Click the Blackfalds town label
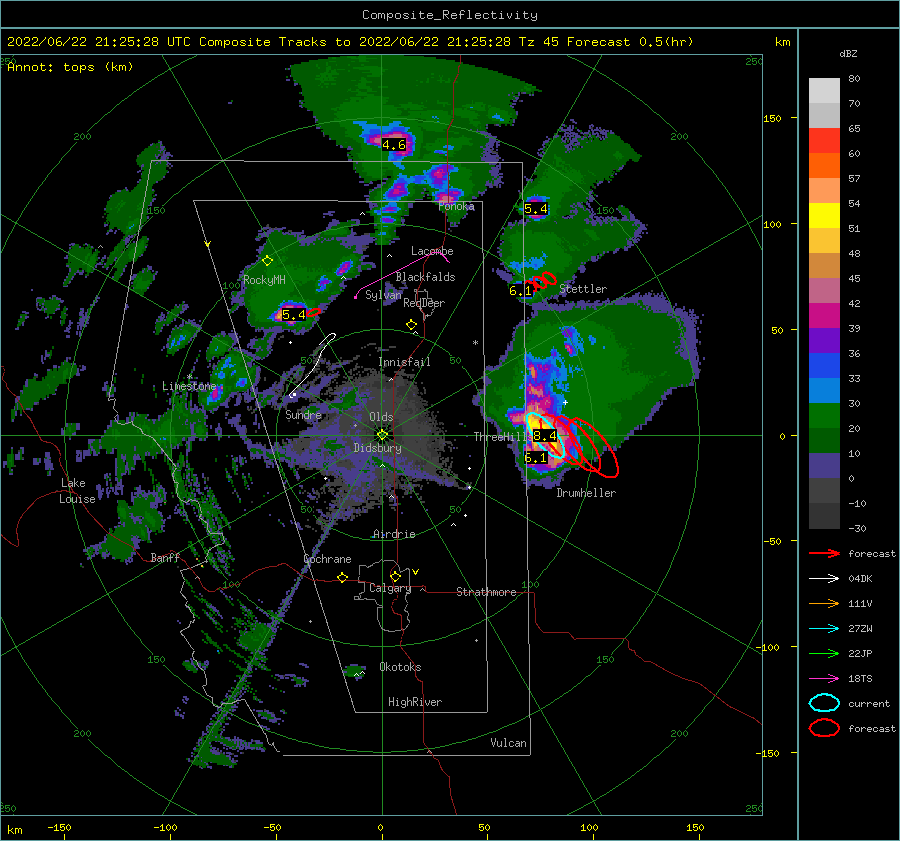Viewport: 900px width, 841px height. [x=425, y=277]
